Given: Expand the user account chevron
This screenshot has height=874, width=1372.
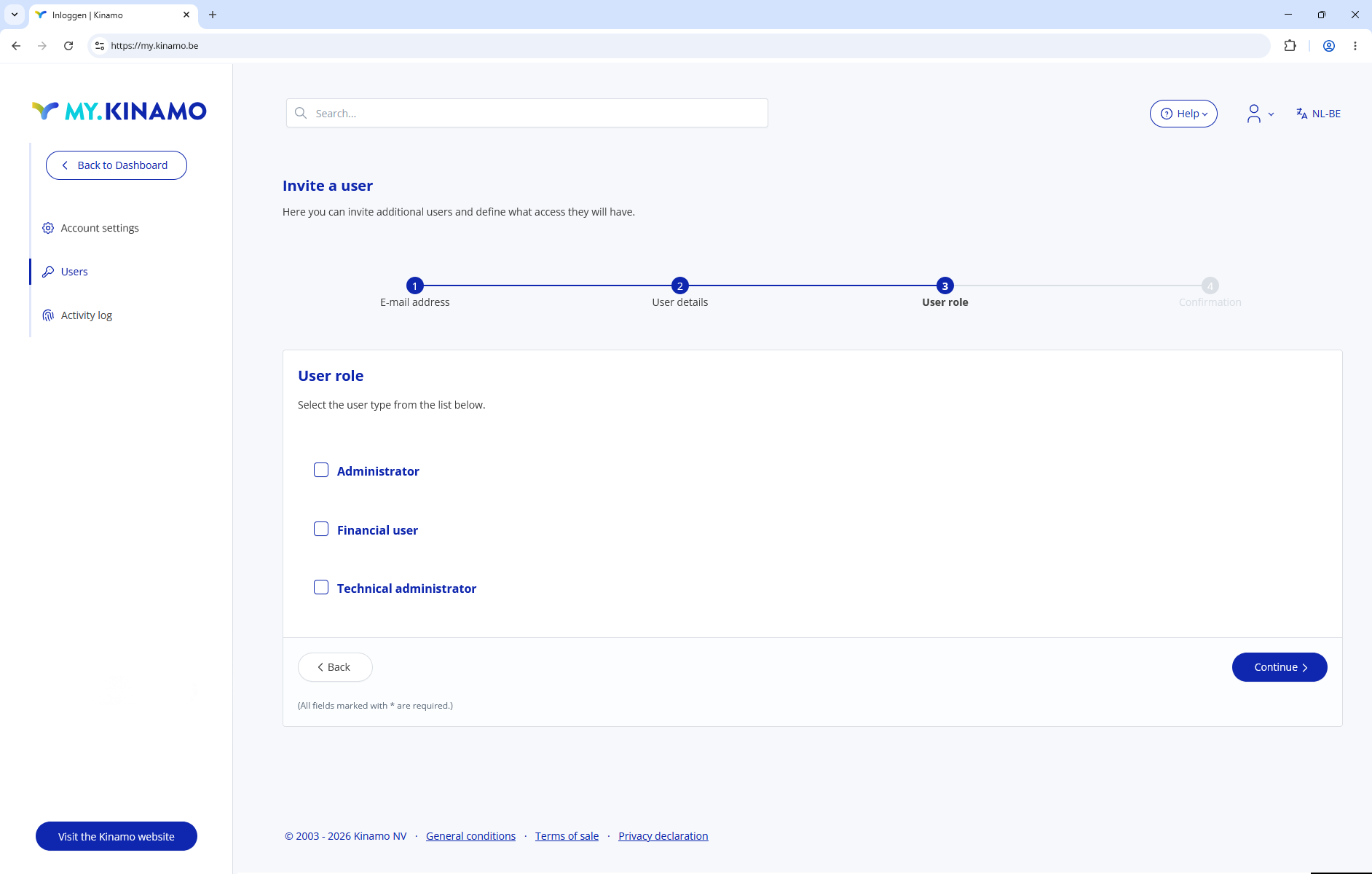Looking at the screenshot, I should coord(1271,114).
